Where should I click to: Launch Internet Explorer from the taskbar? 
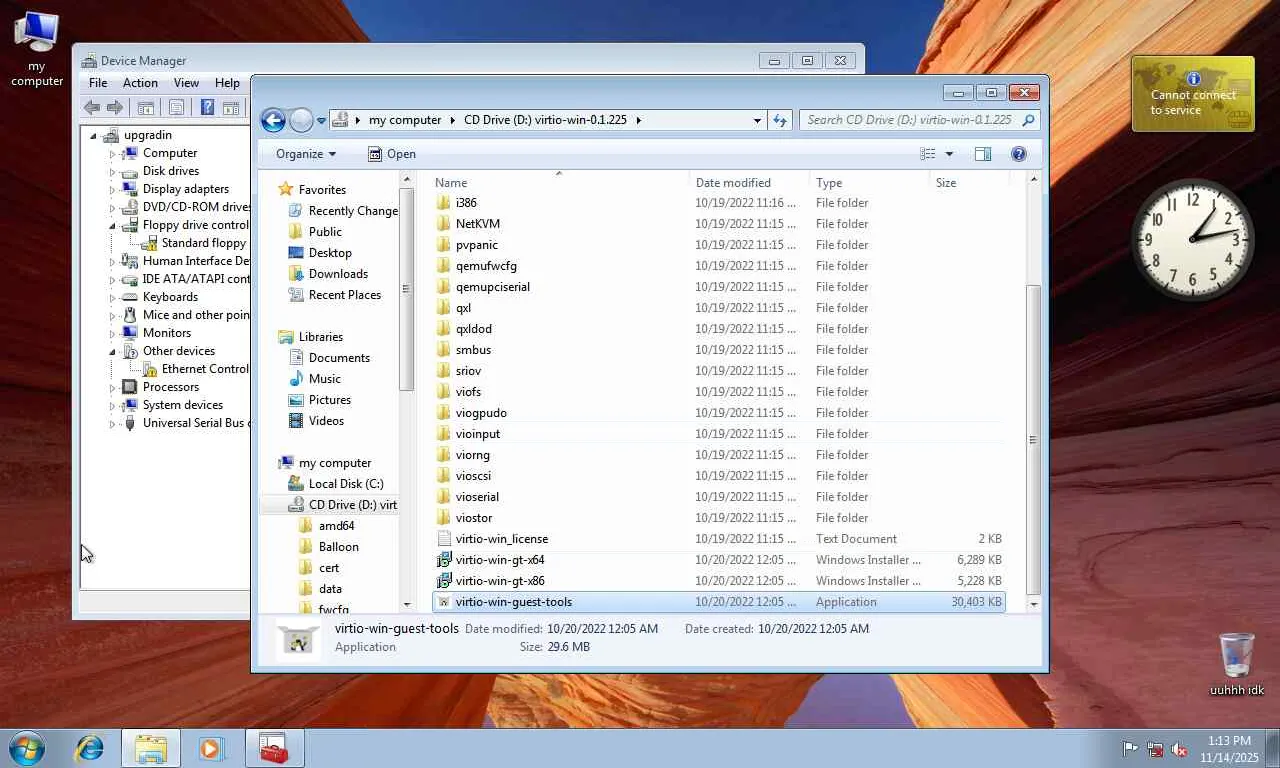pyautogui.click(x=90, y=748)
